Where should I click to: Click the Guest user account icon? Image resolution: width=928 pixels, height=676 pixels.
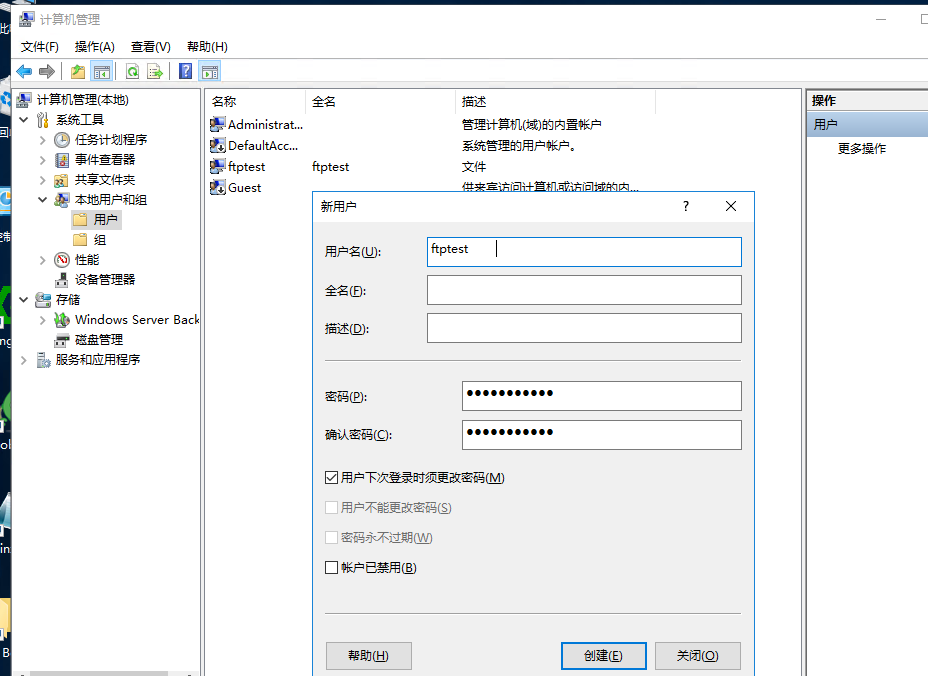point(217,188)
